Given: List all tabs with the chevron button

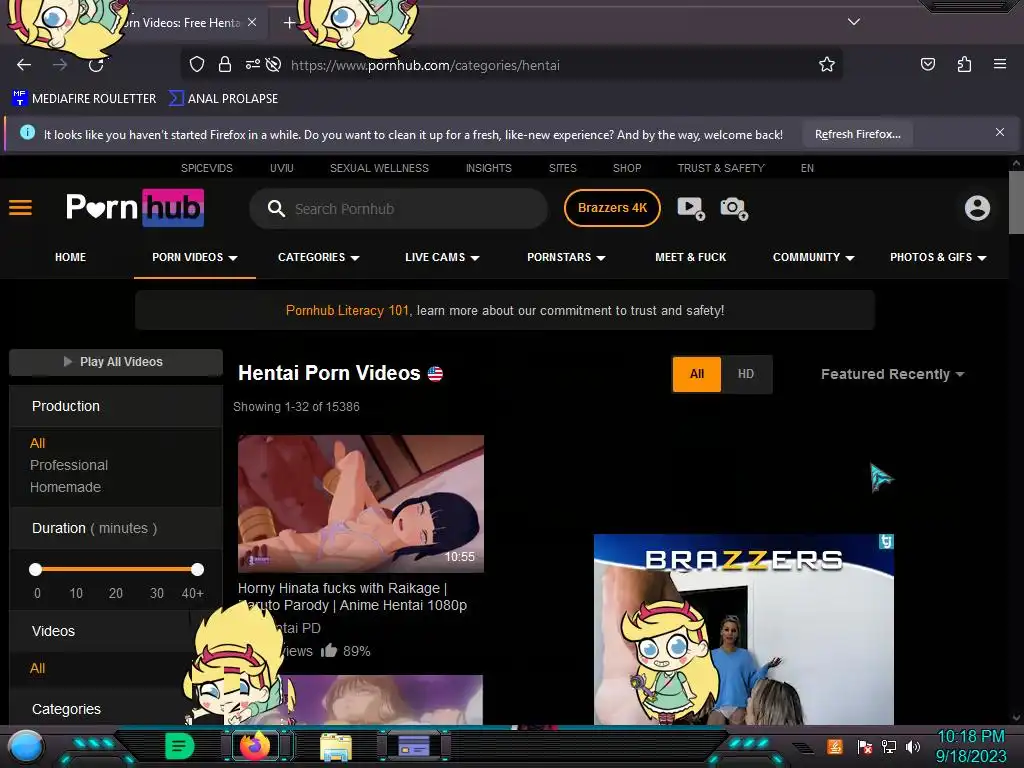Looking at the screenshot, I should [854, 22].
